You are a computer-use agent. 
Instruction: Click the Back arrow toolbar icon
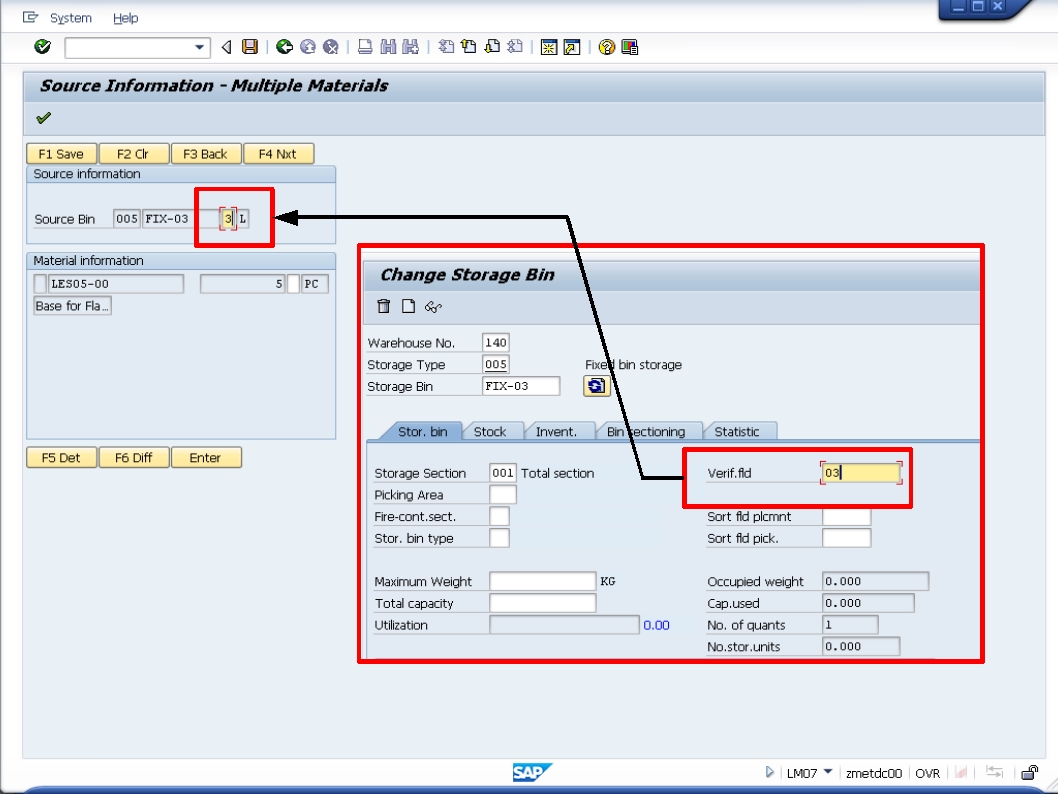coord(285,44)
